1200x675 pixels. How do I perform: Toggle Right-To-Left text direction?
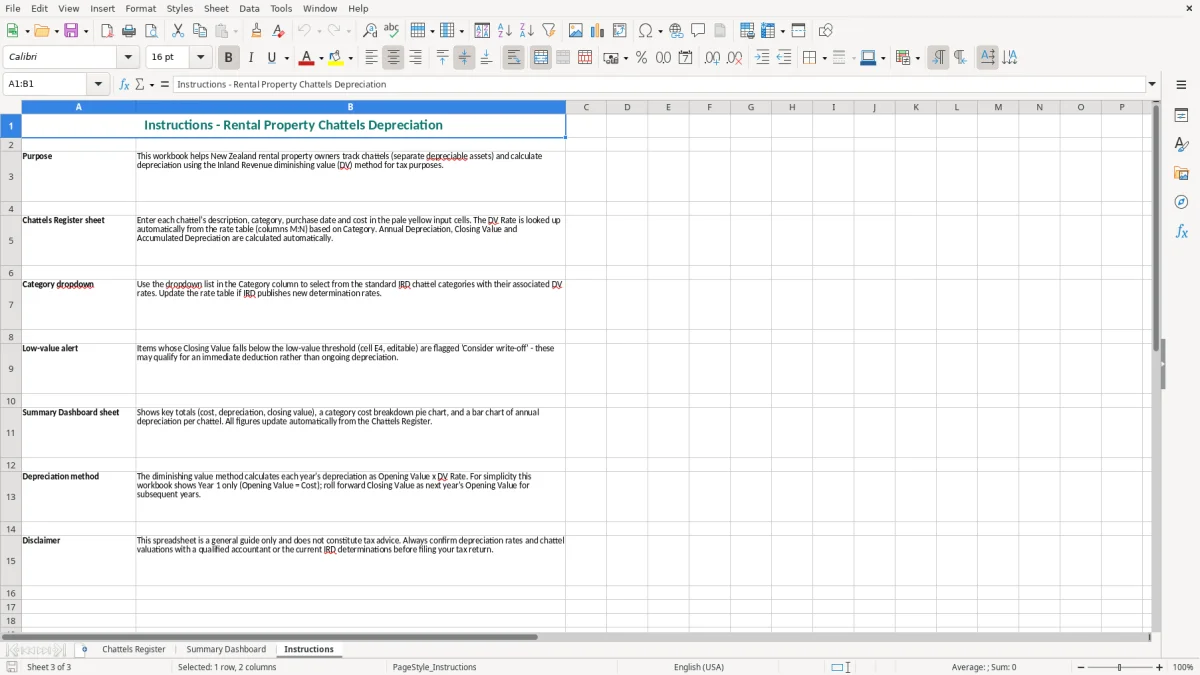(x=959, y=58)
